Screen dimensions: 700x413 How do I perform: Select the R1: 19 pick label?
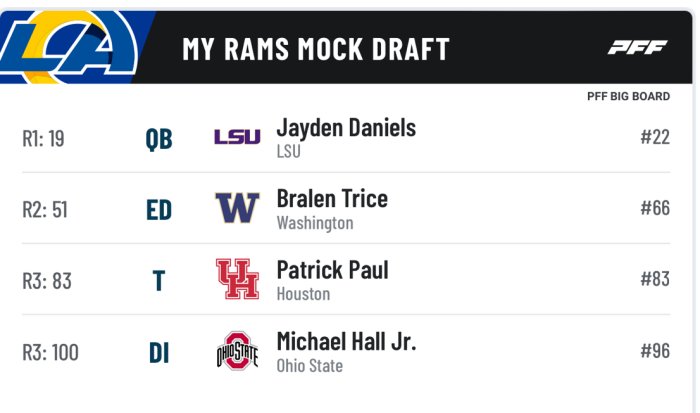click(43, 138)
